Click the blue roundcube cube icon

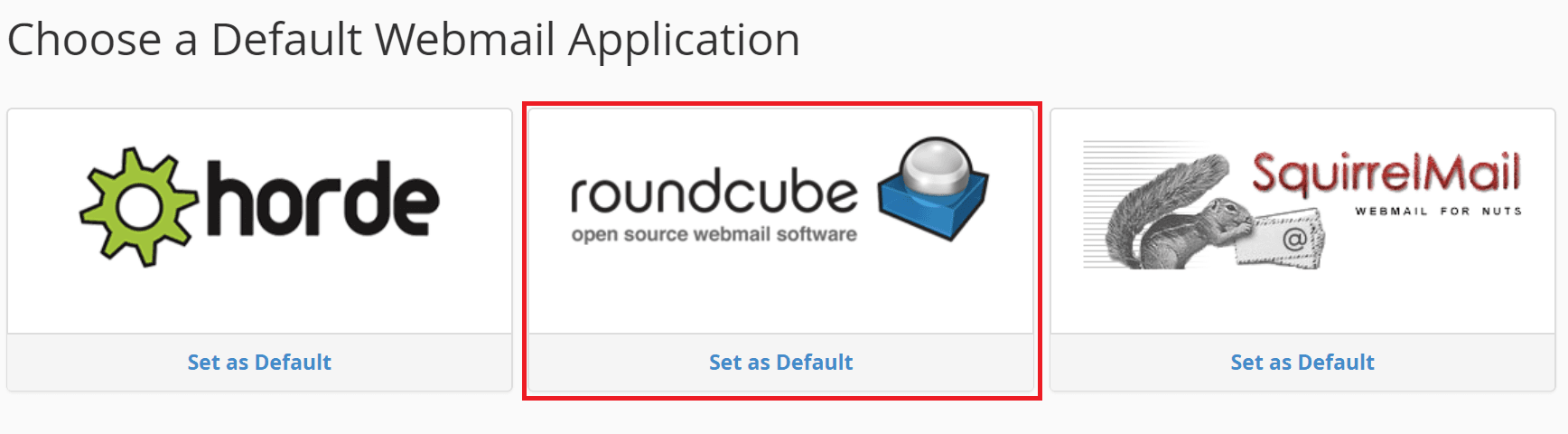coord(934,189)
